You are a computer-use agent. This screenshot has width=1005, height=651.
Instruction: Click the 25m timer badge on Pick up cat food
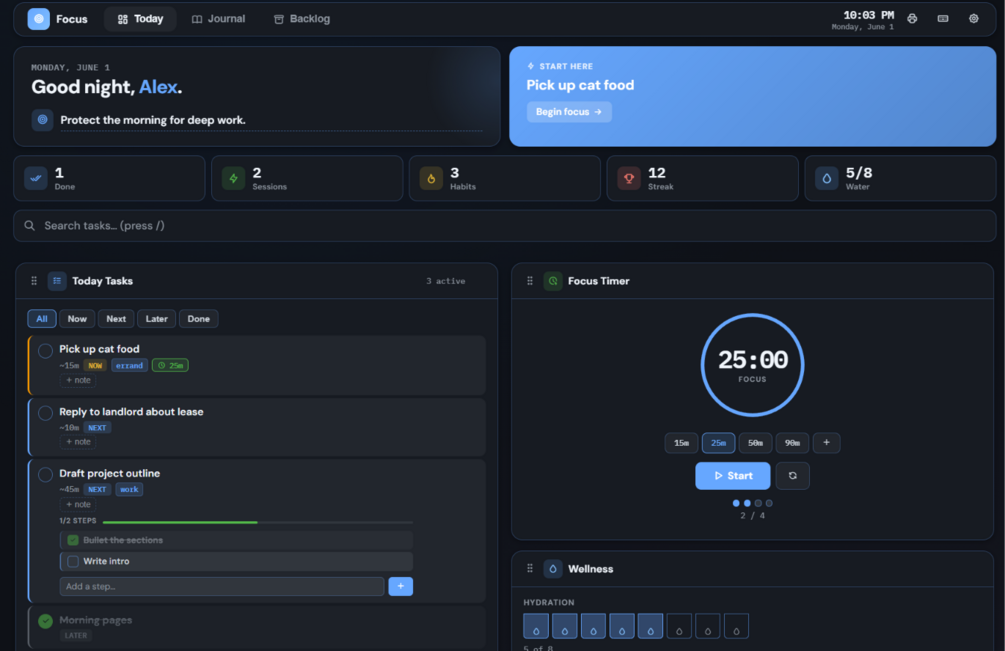(170, 365)
